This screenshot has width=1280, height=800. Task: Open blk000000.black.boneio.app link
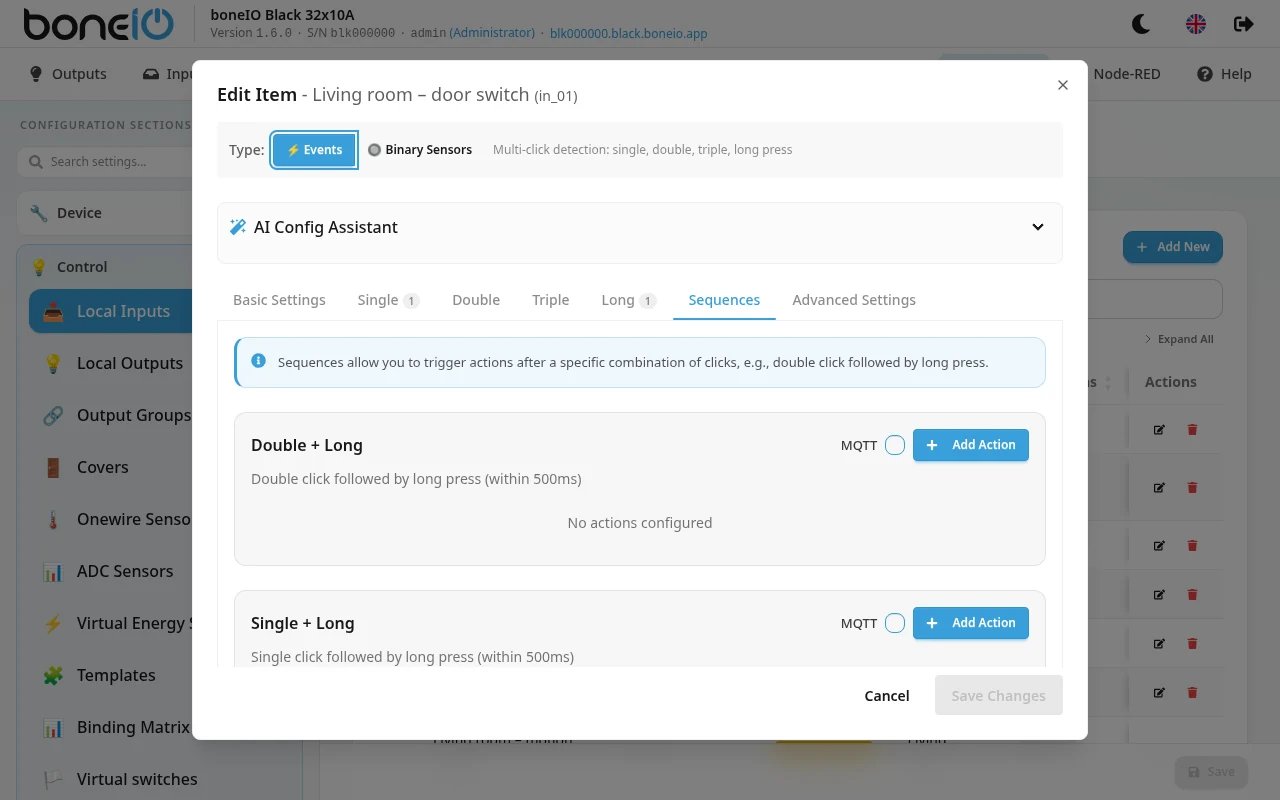click(x=628, y=33)
